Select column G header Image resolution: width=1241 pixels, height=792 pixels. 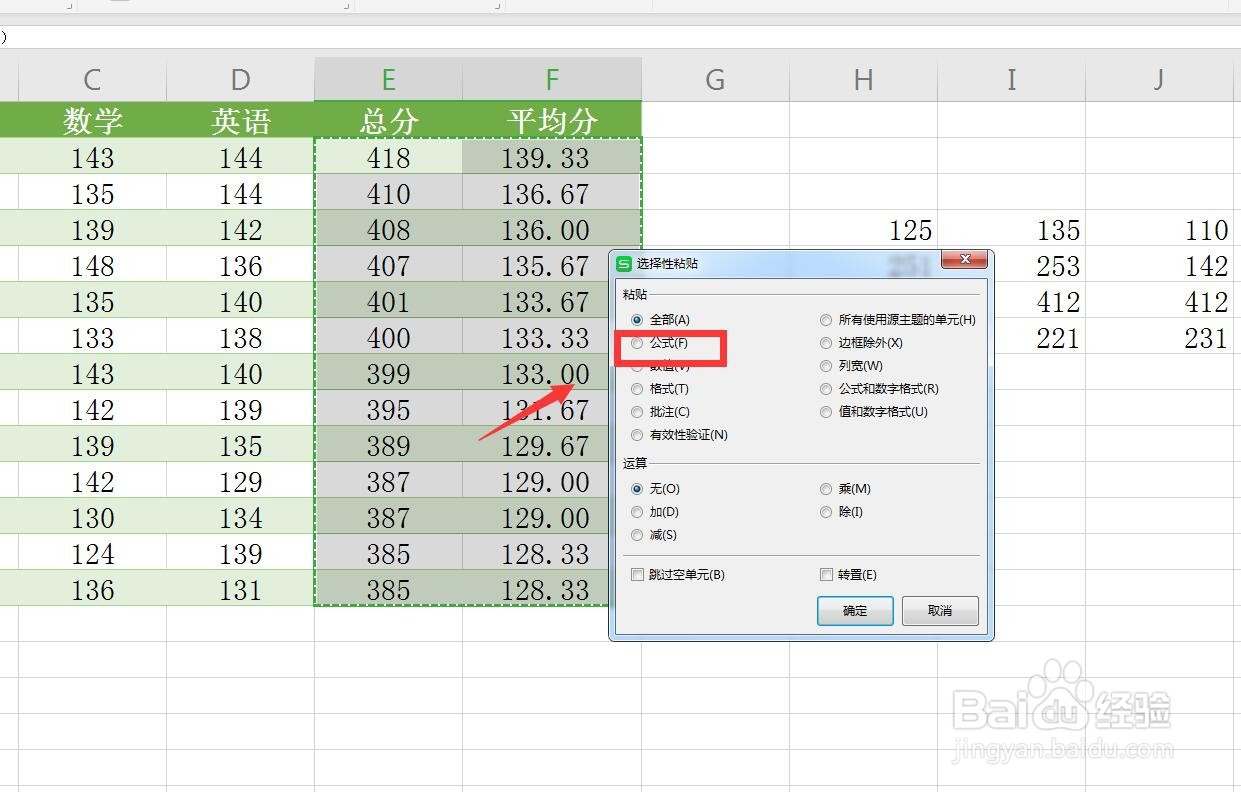tap(715, 79)
